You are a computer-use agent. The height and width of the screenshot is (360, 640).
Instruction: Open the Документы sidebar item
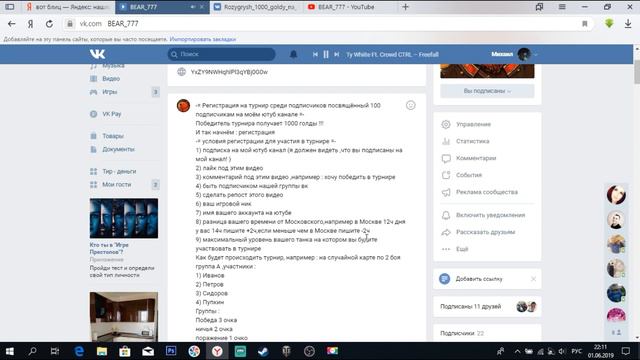tap(118, 149)
